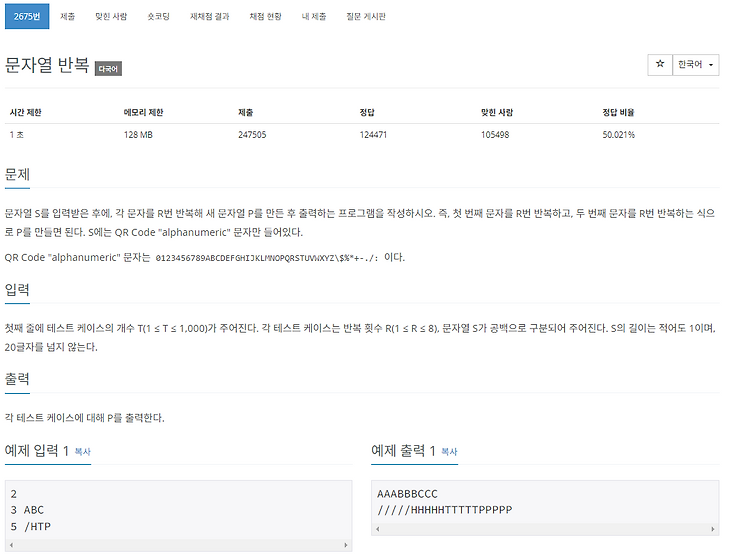Click right scroll arrow of sample input box
750x558 pixels.
point(345,545)
